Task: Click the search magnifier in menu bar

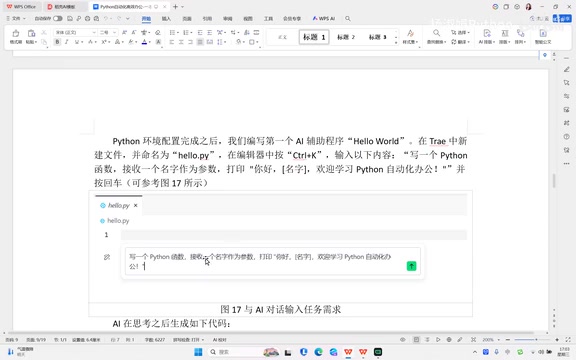Action: coord(348,18)
